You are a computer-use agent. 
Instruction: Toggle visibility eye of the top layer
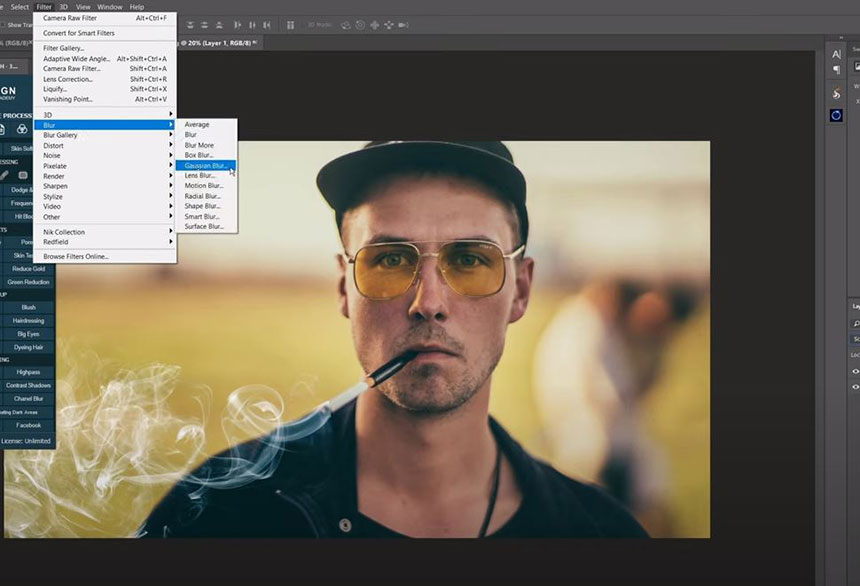(x=855, y=371)
